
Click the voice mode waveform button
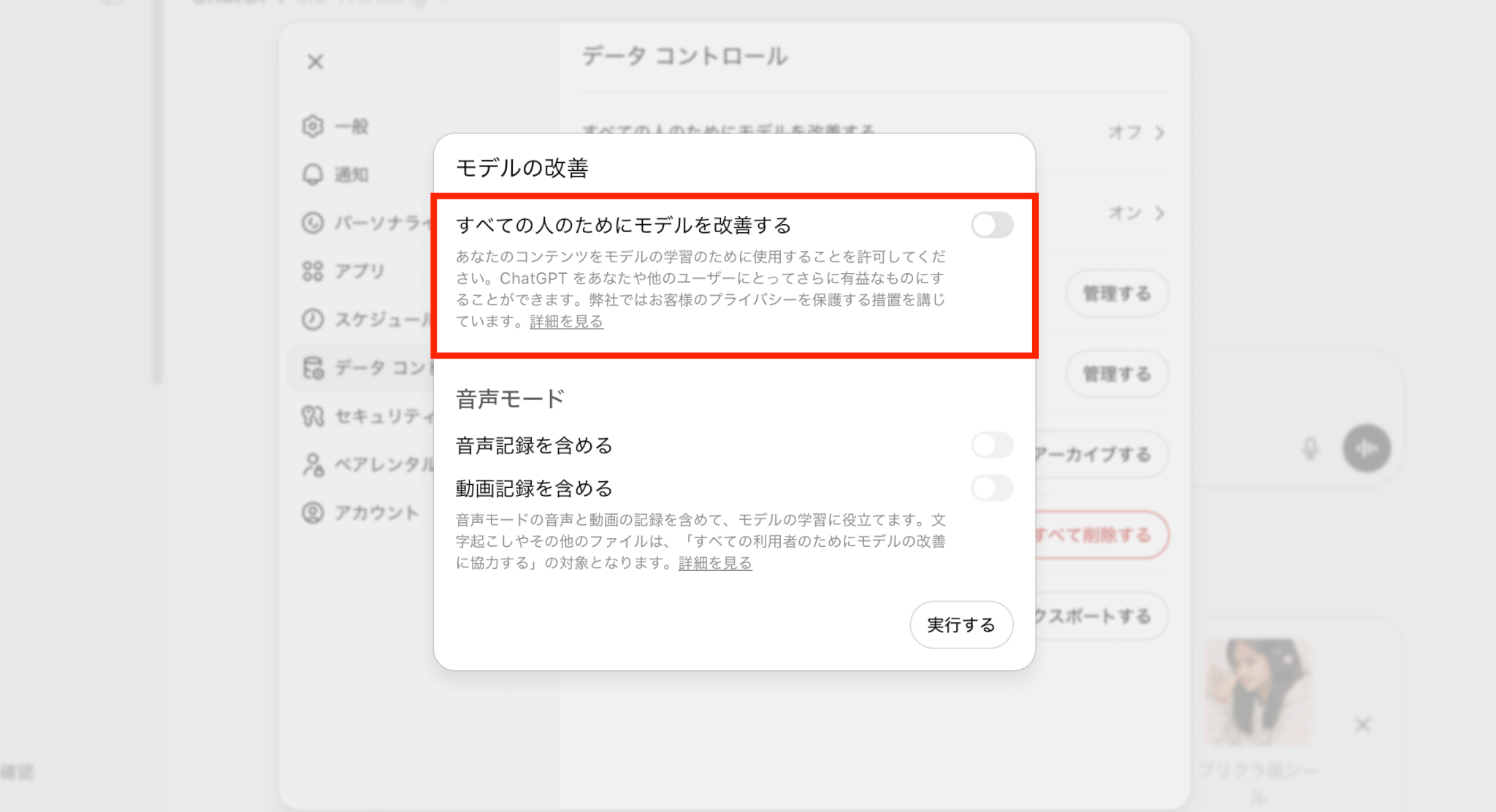1366,448
